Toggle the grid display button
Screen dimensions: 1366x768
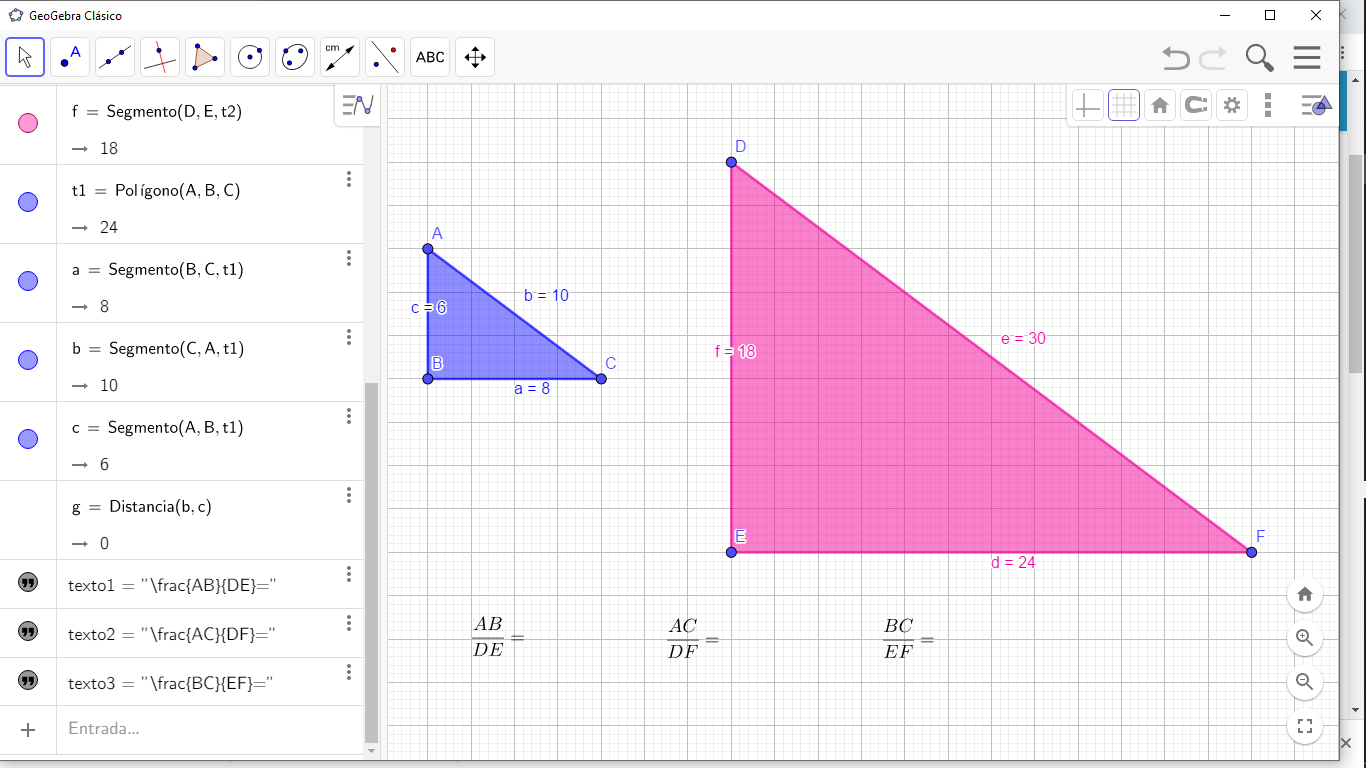tap(1124, 105)
